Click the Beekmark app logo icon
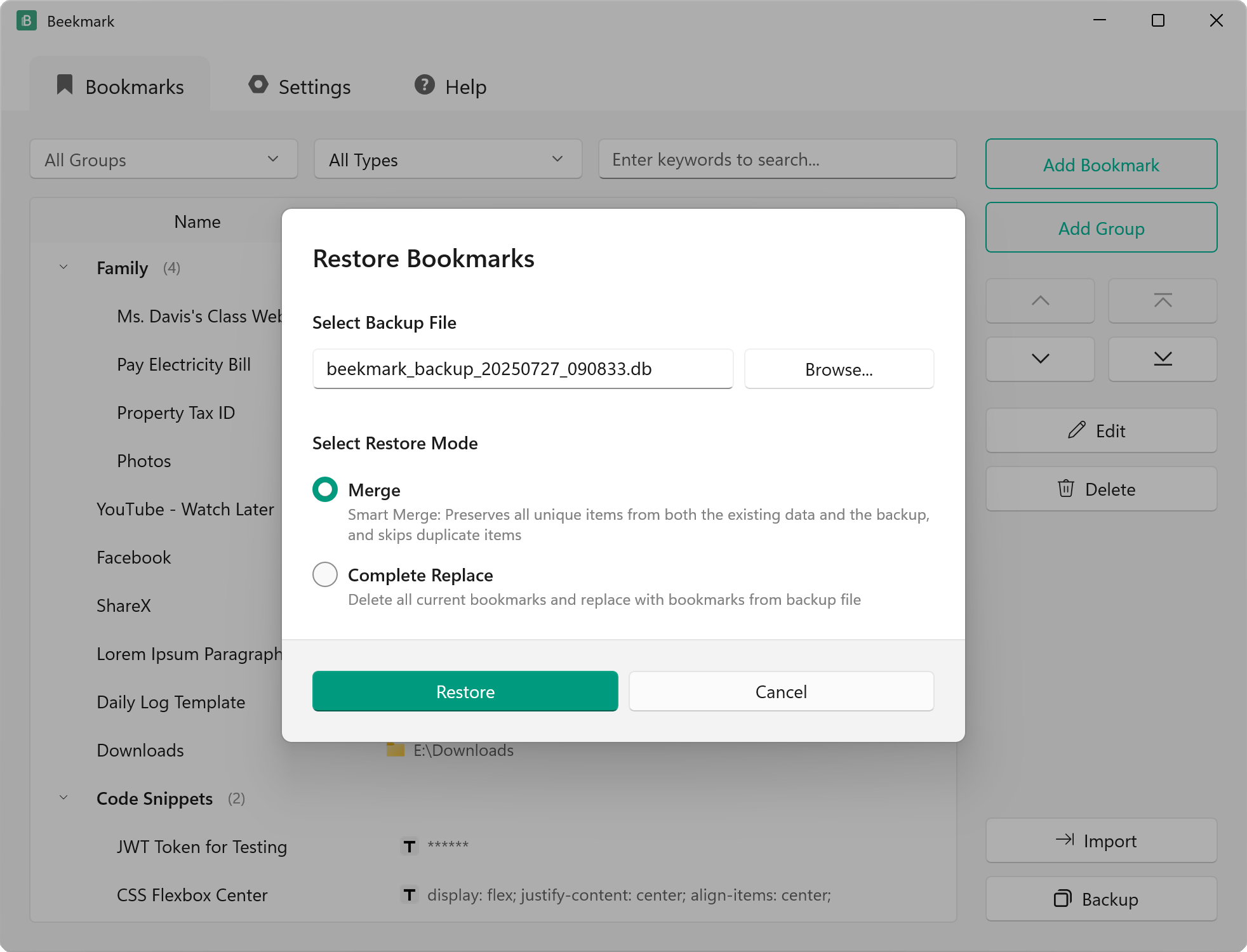The image size is (1247, 952). click(27, 21)
